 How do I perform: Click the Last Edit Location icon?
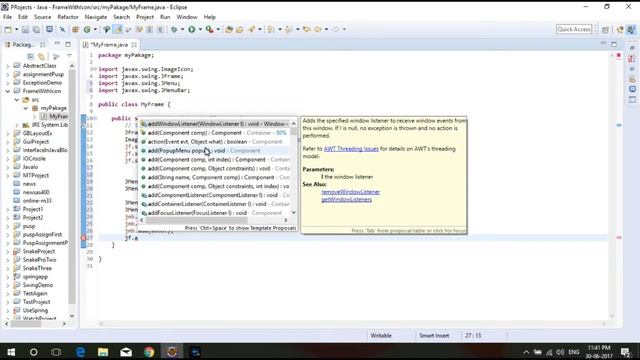click(x=307, y=29)
